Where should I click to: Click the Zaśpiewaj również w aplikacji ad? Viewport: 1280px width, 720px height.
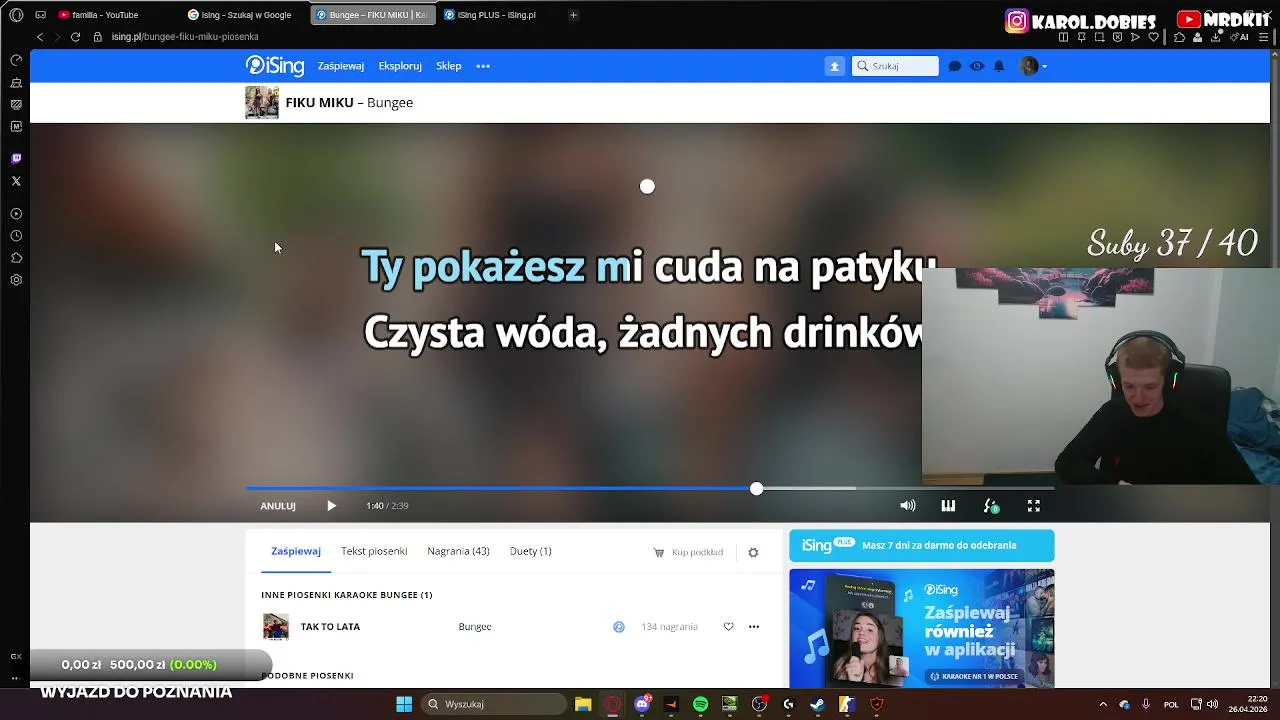click(x=922, y=628)
